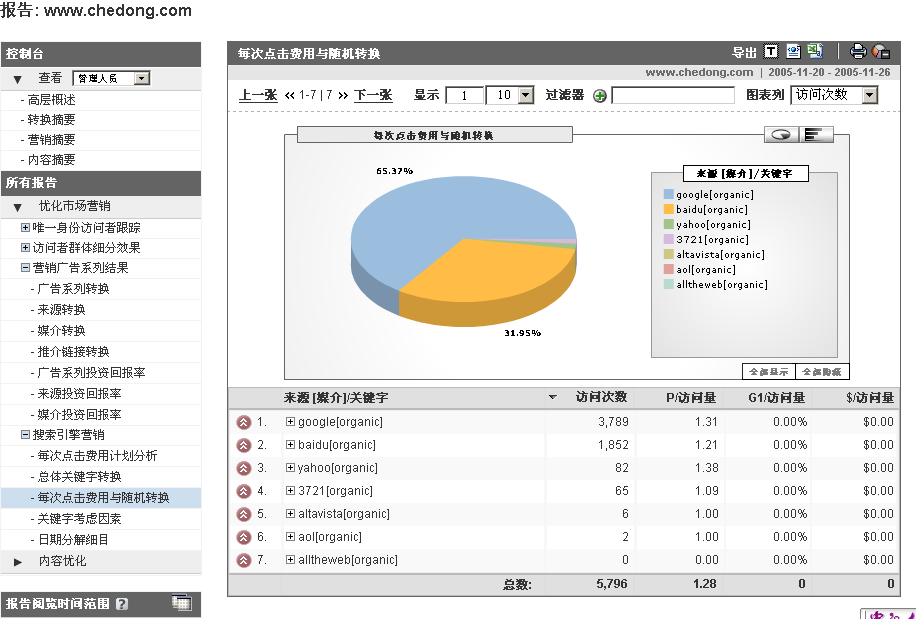Go to previous page double-arrow icon

(290, 96)
